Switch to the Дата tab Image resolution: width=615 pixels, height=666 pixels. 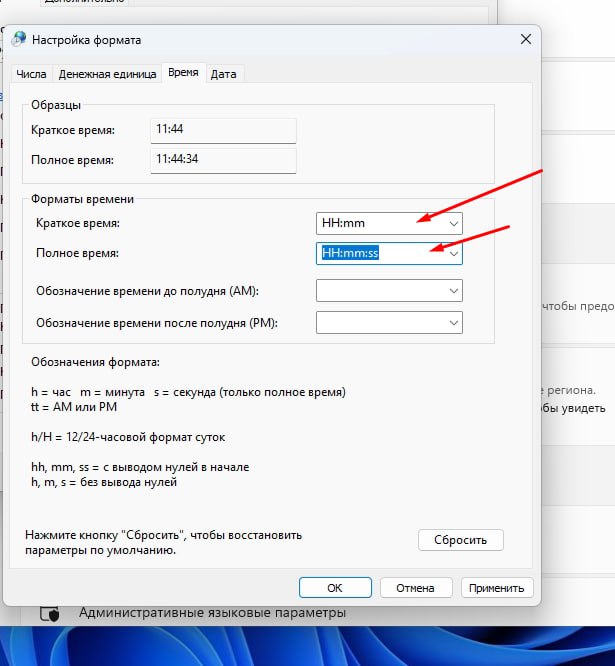223,74
